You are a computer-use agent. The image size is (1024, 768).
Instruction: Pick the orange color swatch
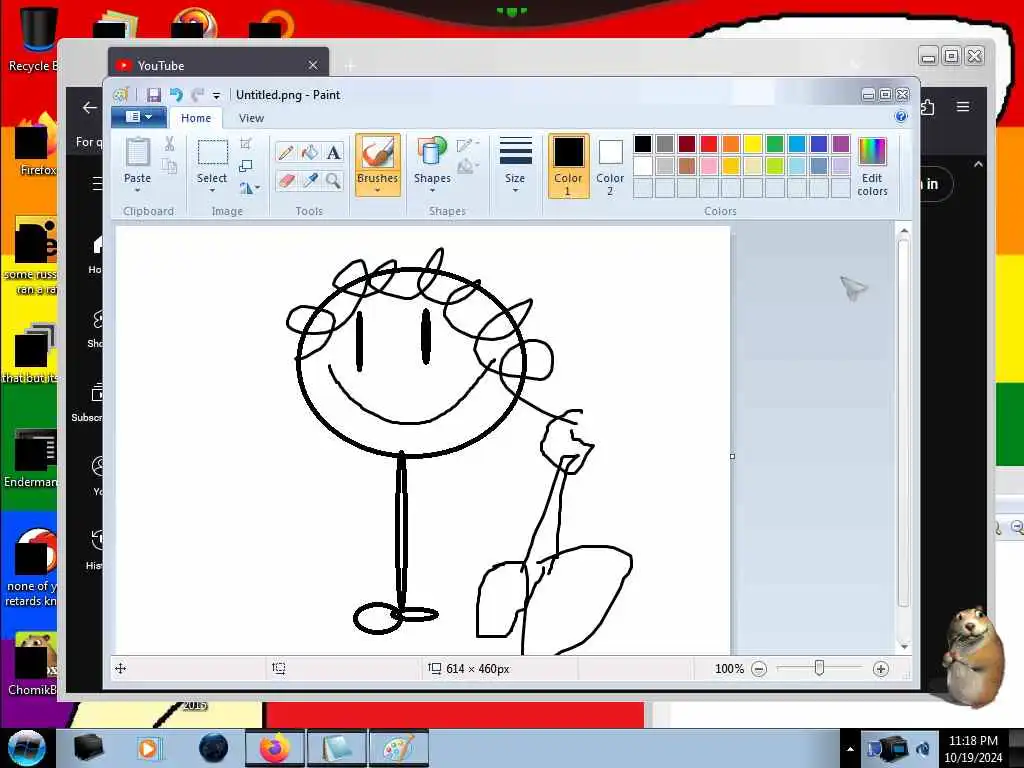coord(731,144)
